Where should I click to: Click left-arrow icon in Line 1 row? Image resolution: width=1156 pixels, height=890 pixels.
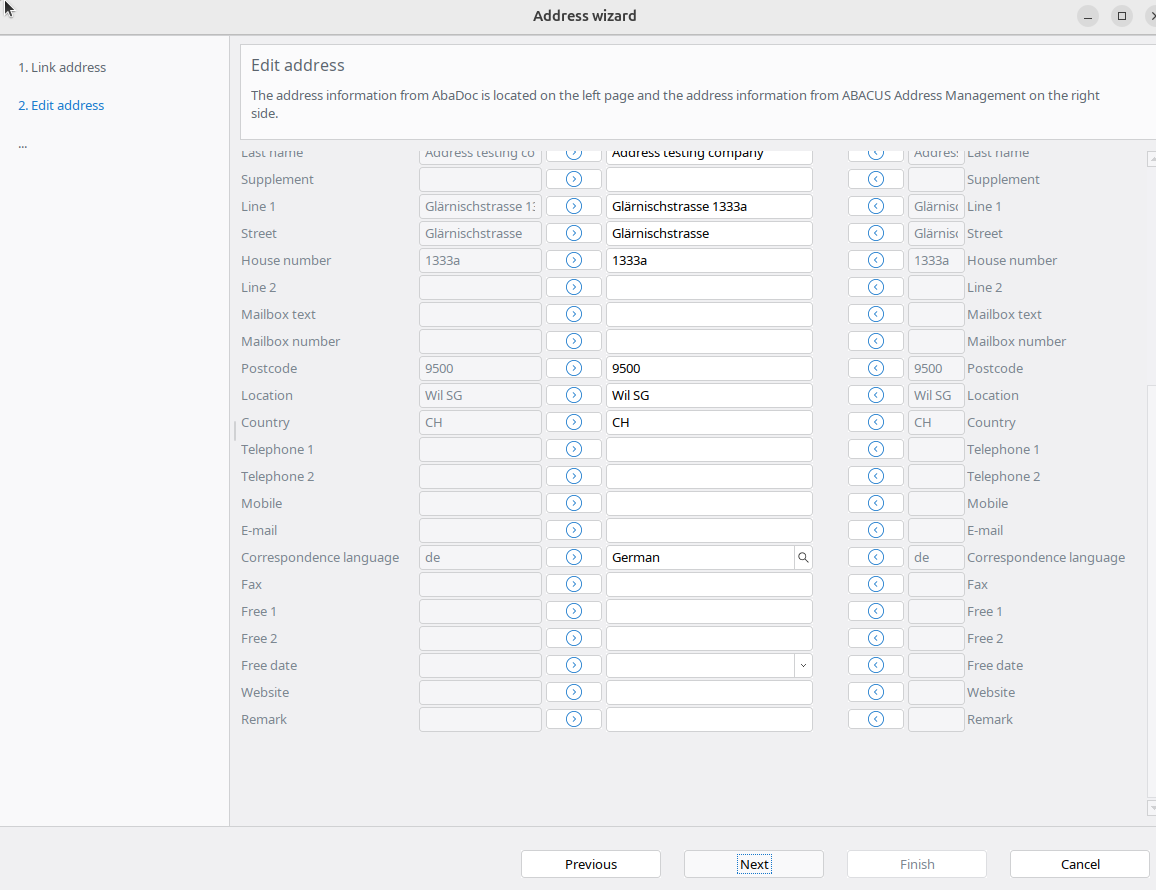(876, 206)
